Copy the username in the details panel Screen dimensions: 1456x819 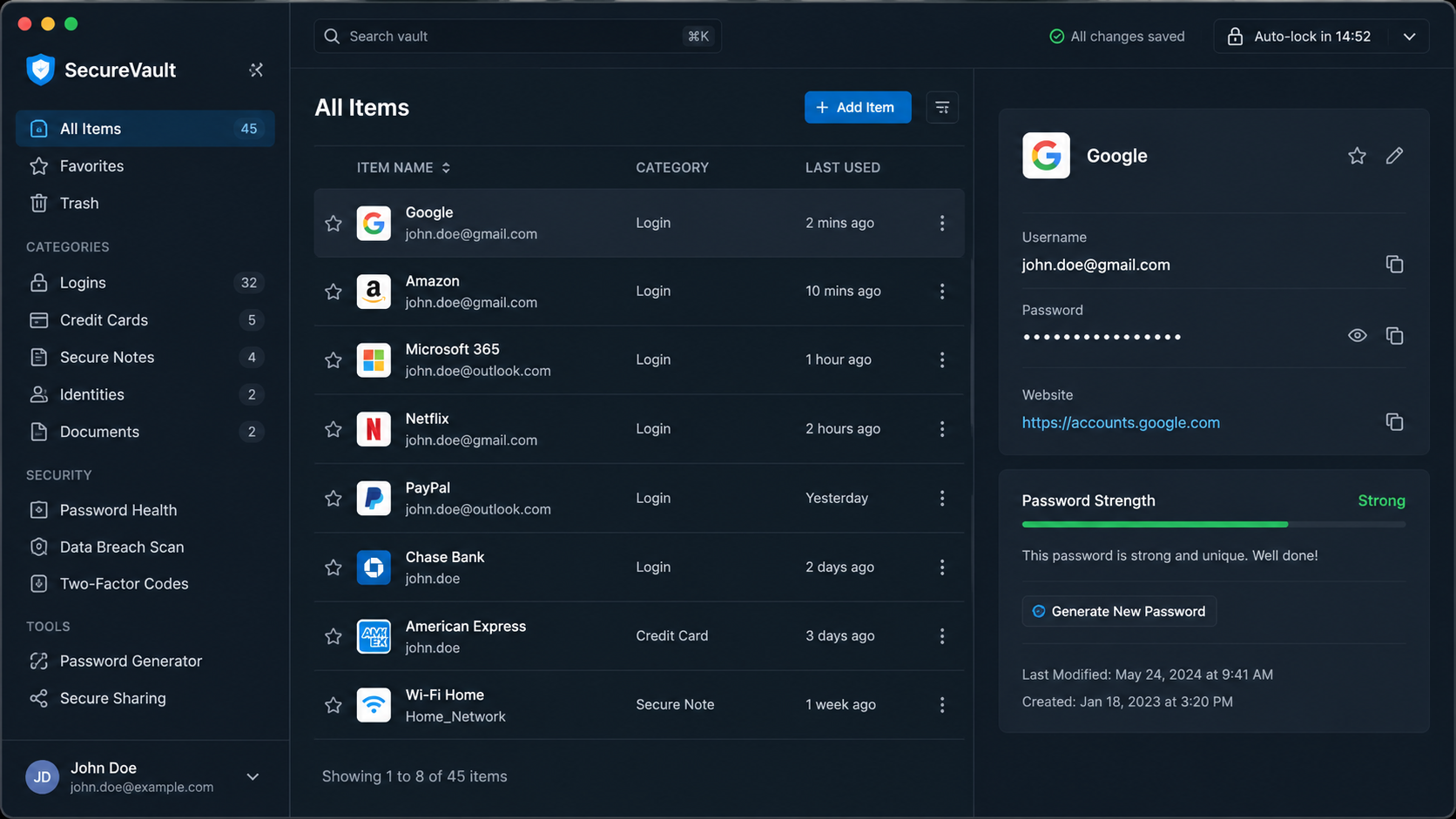click(1394, 264)
